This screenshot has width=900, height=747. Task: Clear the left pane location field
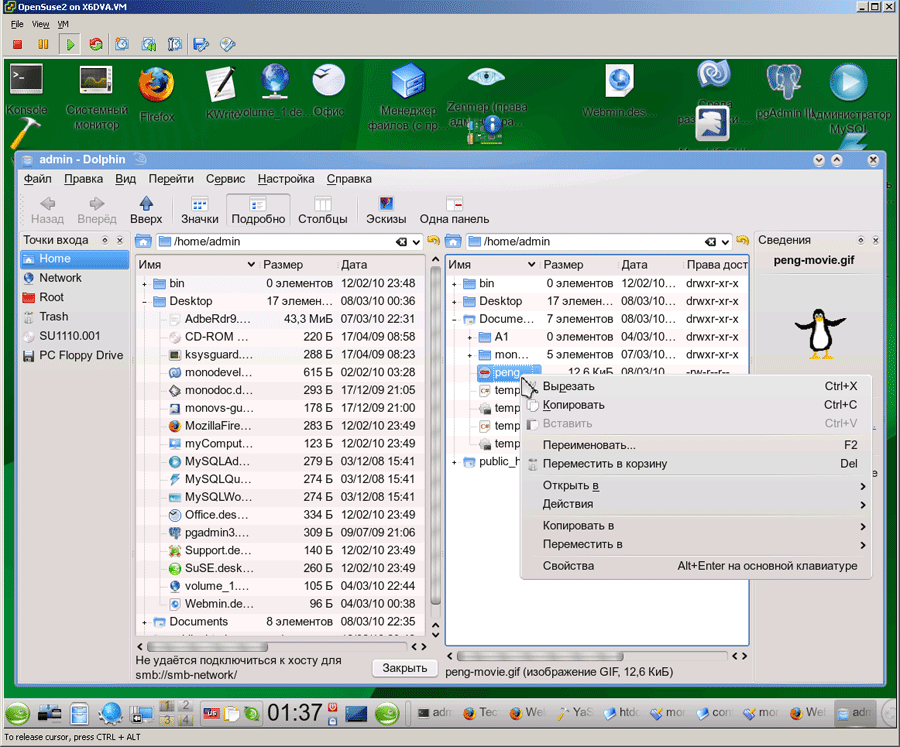401,242
